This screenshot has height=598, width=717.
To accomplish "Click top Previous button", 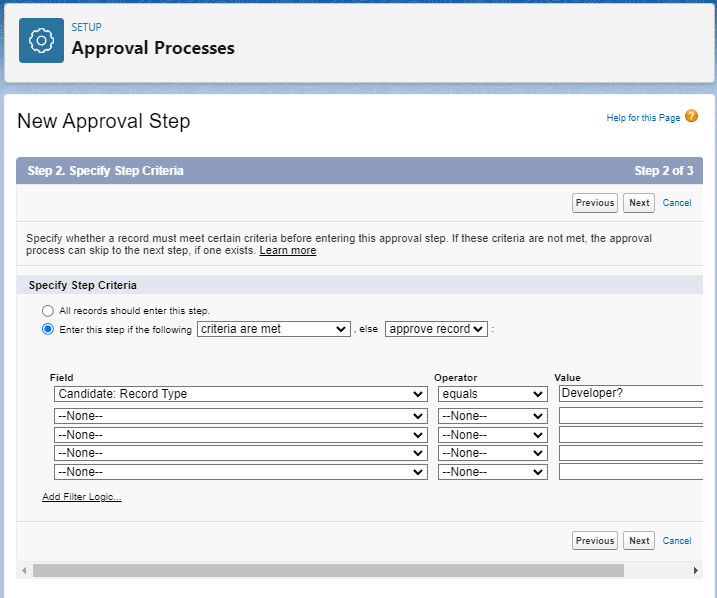I will [x=594, y=203].
